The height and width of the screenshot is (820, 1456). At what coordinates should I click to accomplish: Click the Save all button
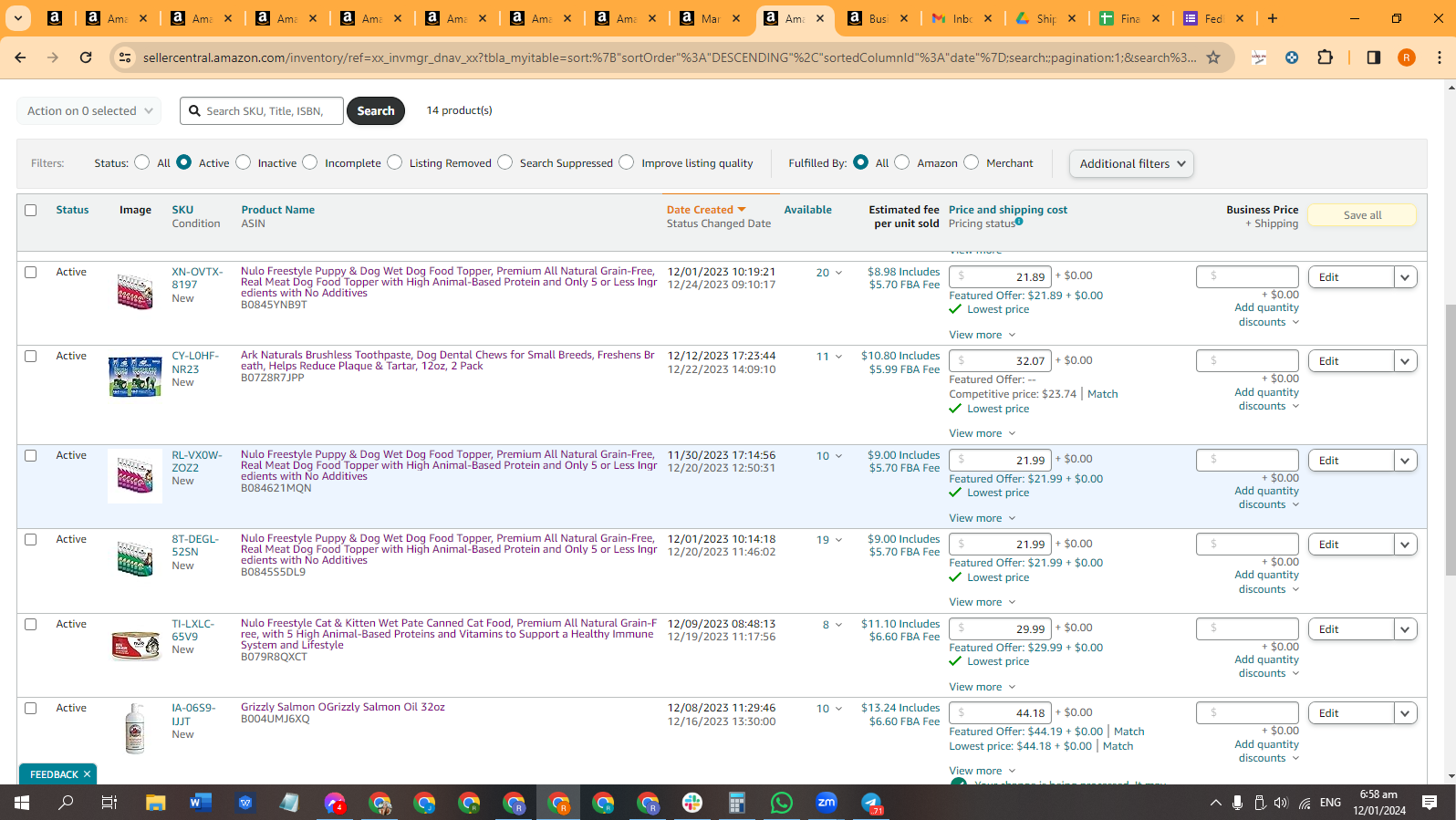pyautogui.click(x=1362, y=215)
